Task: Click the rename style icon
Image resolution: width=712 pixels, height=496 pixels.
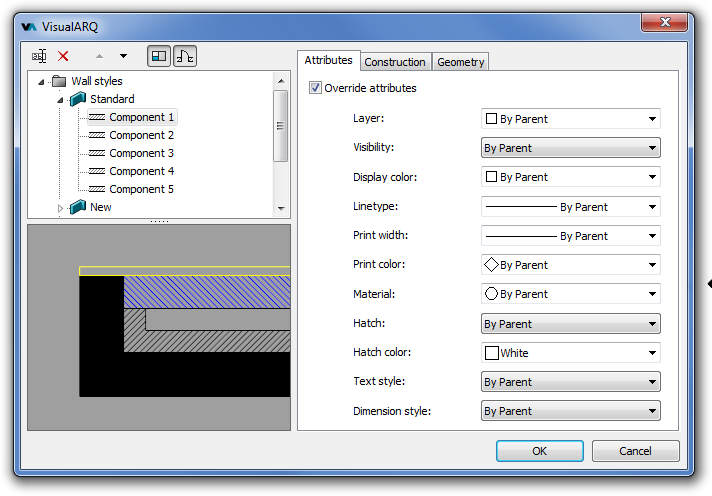Action: [39, 57]
